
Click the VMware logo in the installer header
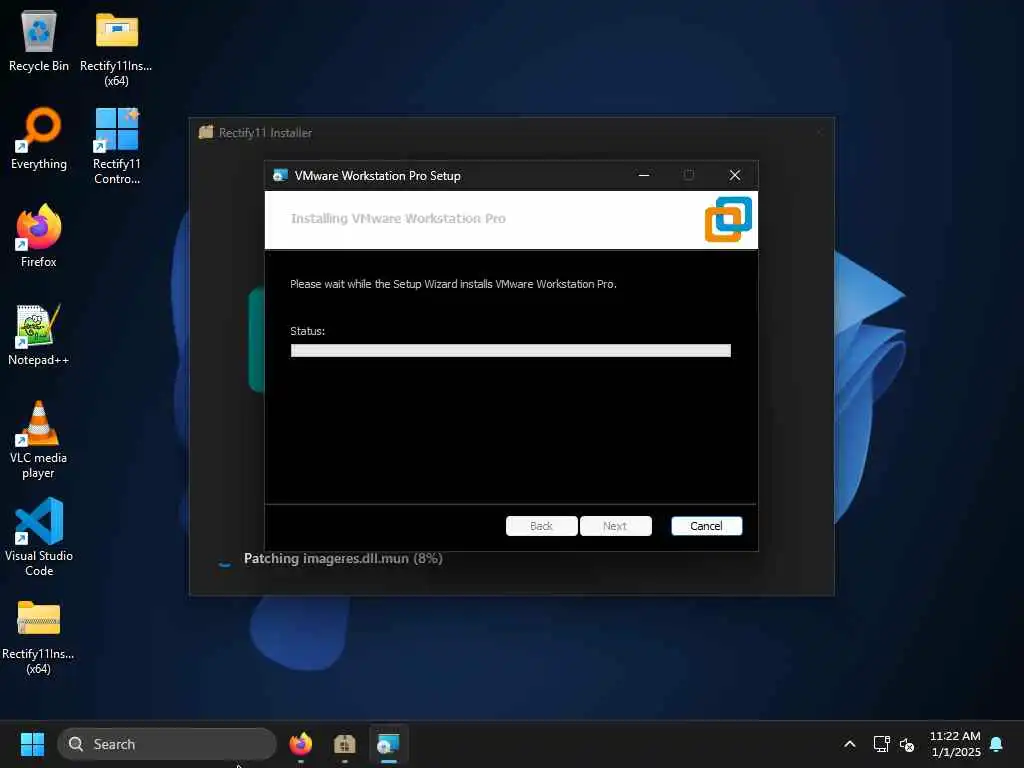728,219
